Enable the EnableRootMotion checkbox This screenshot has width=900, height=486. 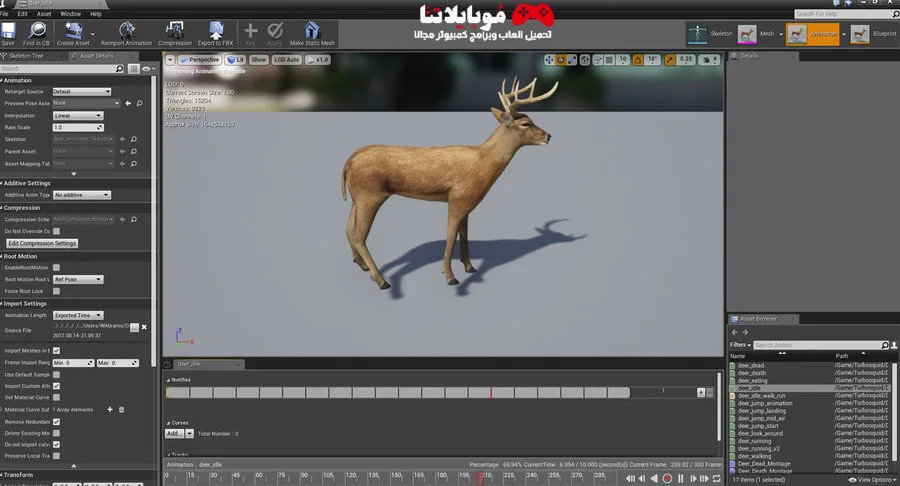(56, 267)
